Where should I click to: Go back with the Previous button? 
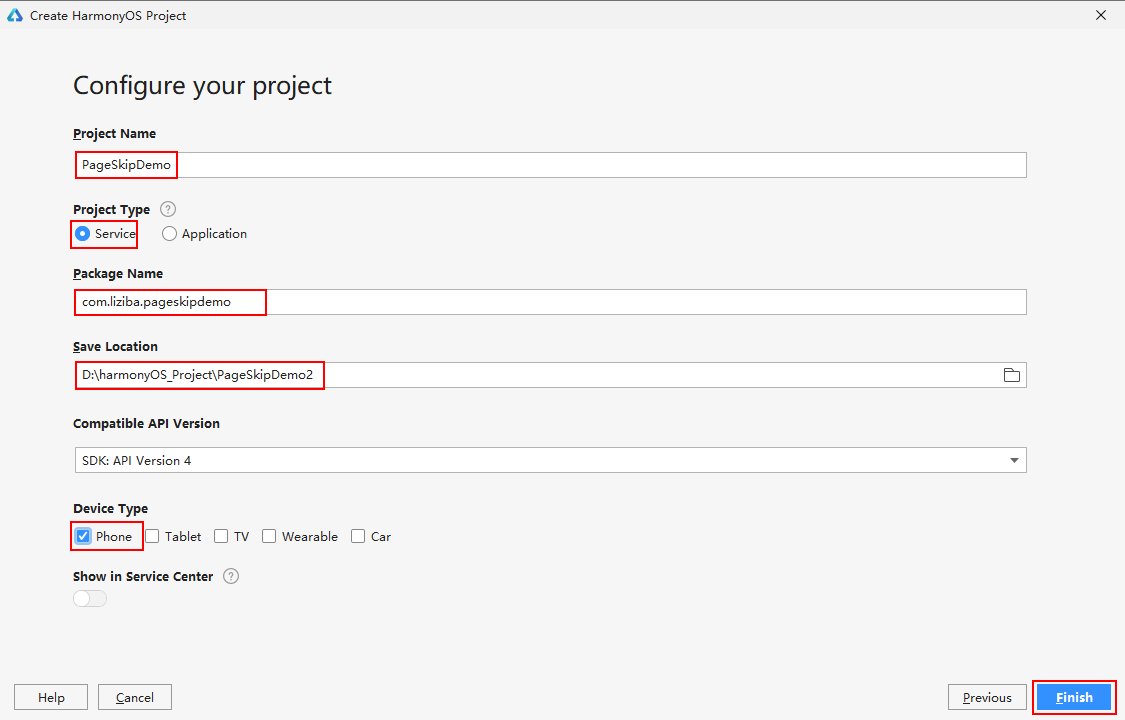(x=987, y=697)
